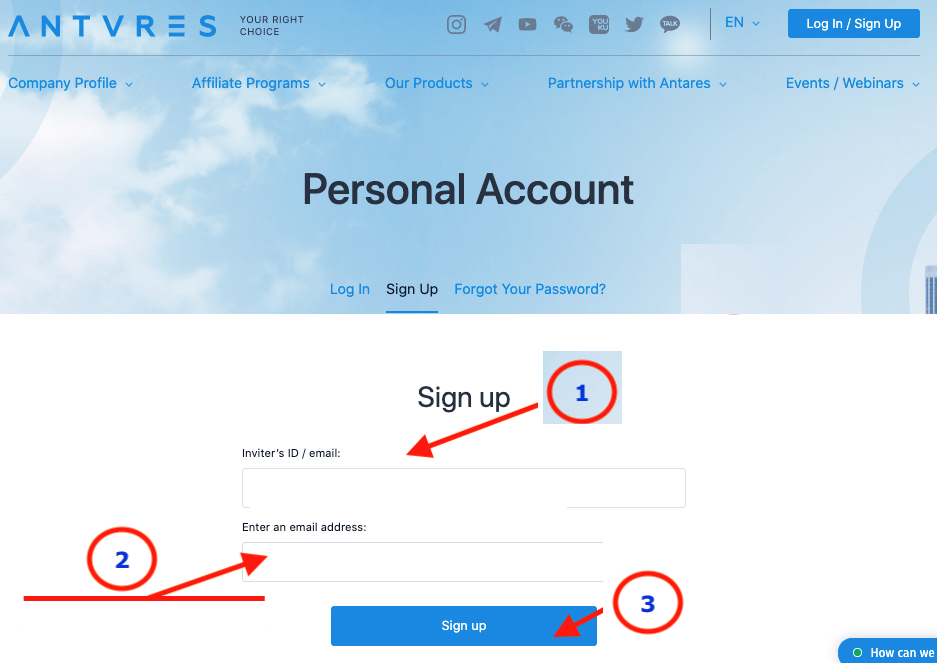Focus the Inviter's ID / email field
The height and width of the screenshot is (663, 937).
click(464, 488)
